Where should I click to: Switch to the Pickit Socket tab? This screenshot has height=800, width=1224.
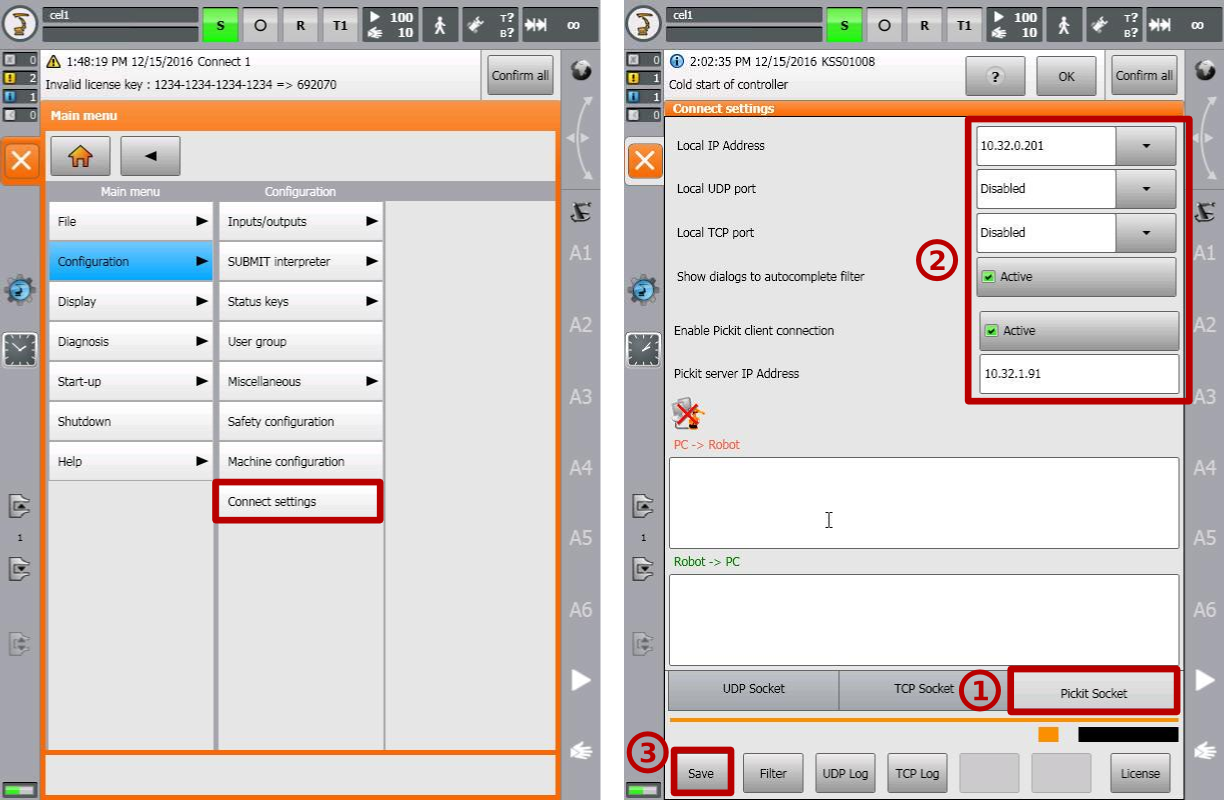pos(1093,692)
